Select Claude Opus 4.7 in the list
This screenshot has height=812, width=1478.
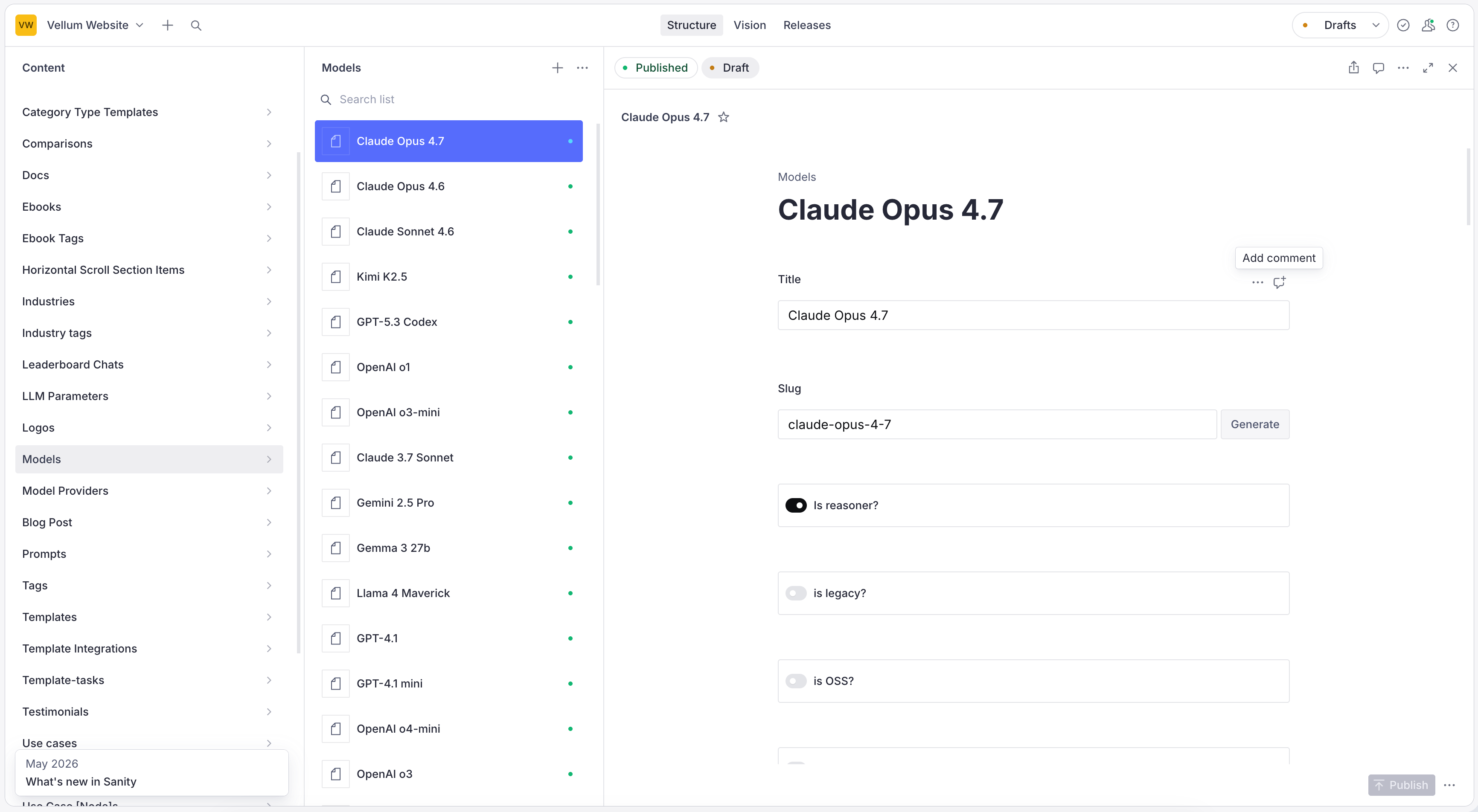(x=449, y=141)
